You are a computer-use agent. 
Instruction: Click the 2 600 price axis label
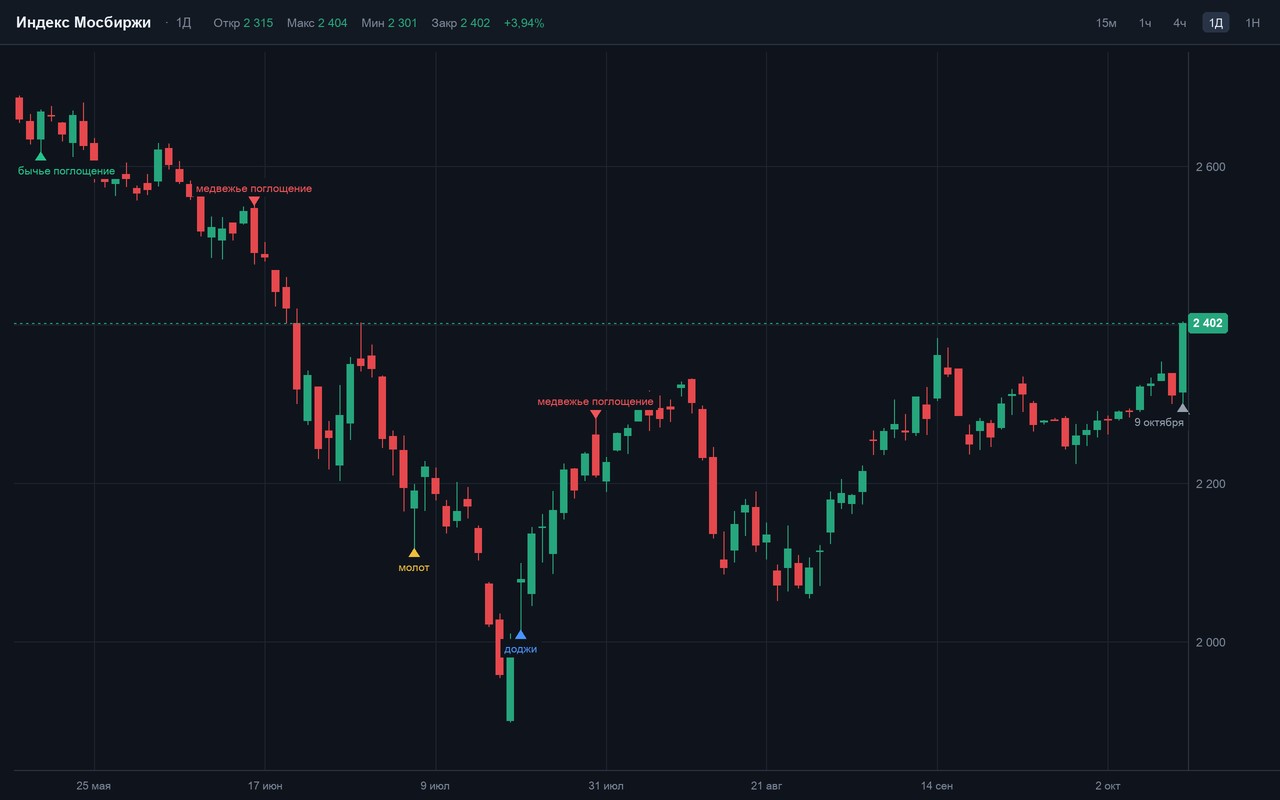point(1210,167)
